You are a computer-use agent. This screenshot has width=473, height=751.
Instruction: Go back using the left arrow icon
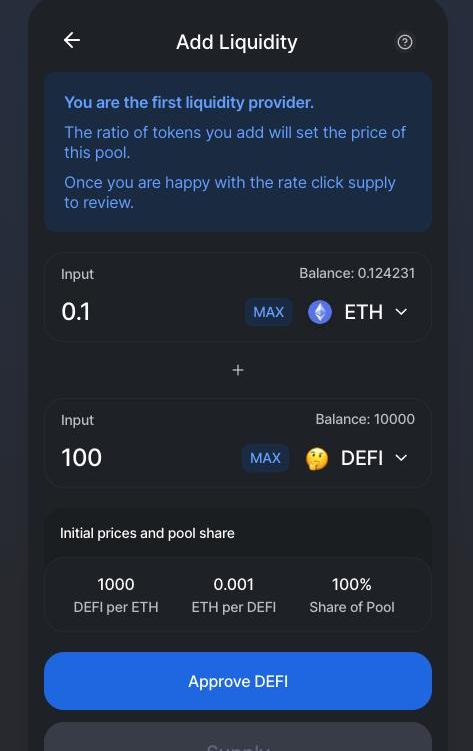tap(72, 40)
